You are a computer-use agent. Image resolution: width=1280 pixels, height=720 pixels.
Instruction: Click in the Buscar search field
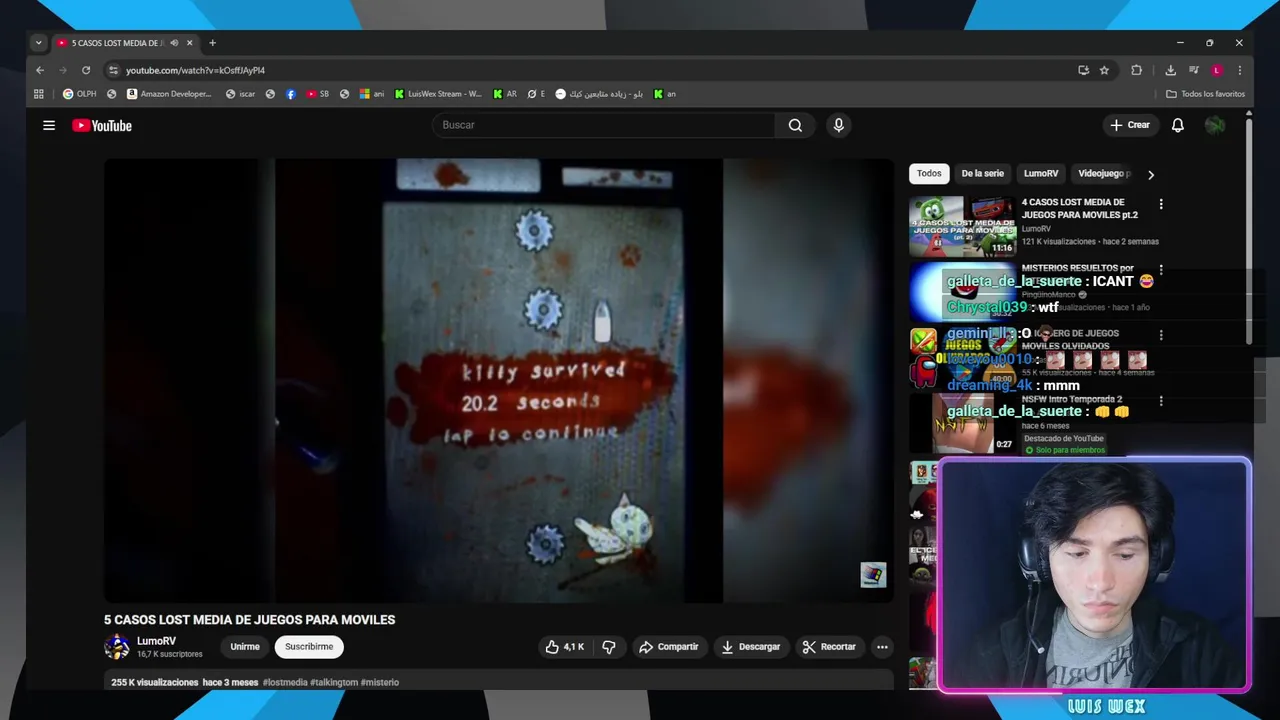[604, 125]
